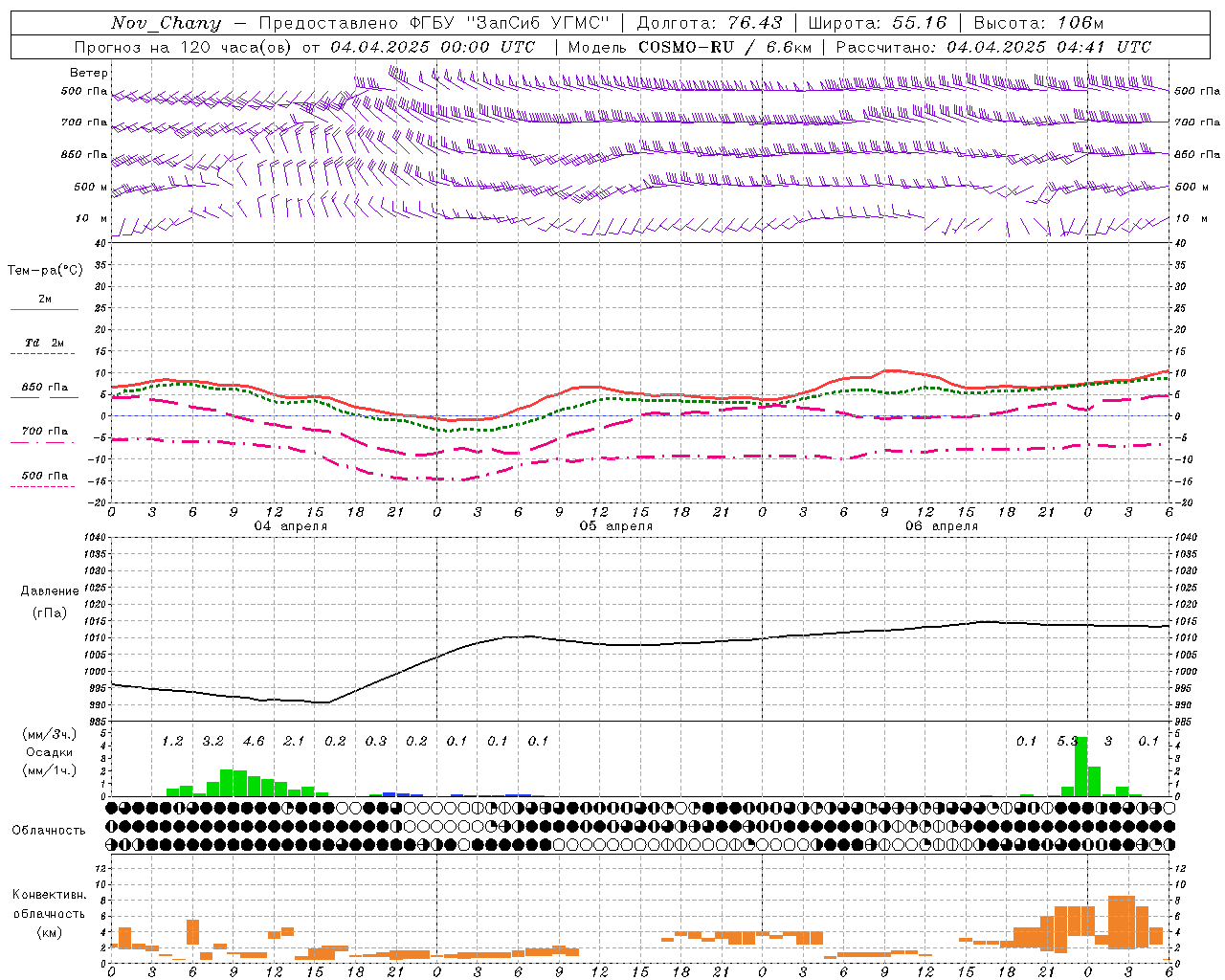Select the latitude value 55.16
This screenshot has height=980, width=1225.
click(x=920, y=23)
